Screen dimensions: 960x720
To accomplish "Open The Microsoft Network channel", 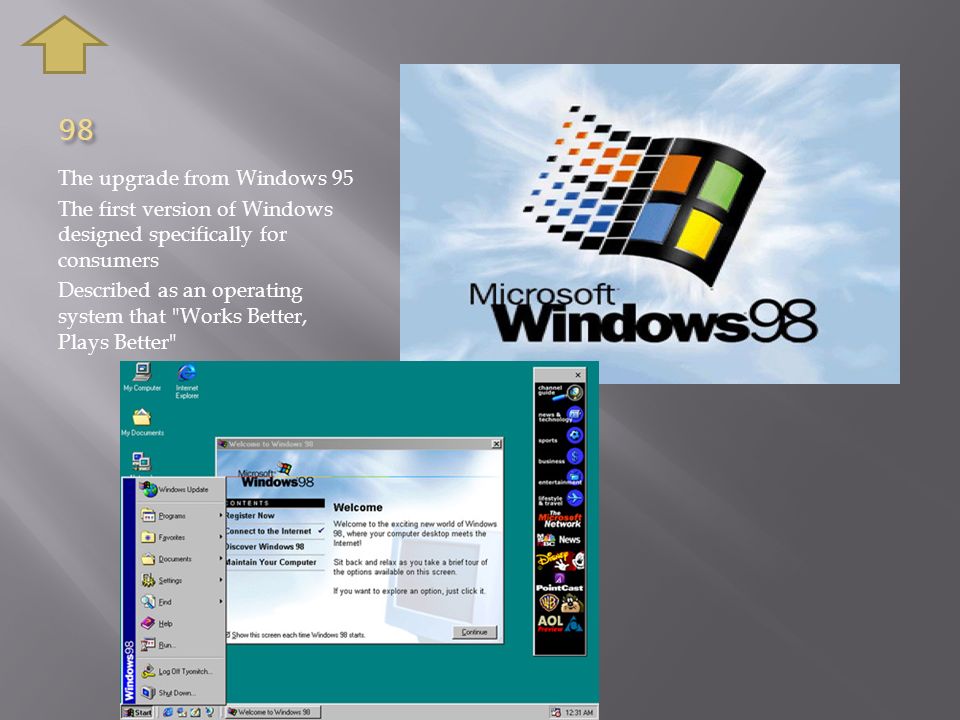I will (x=560, y=520).
